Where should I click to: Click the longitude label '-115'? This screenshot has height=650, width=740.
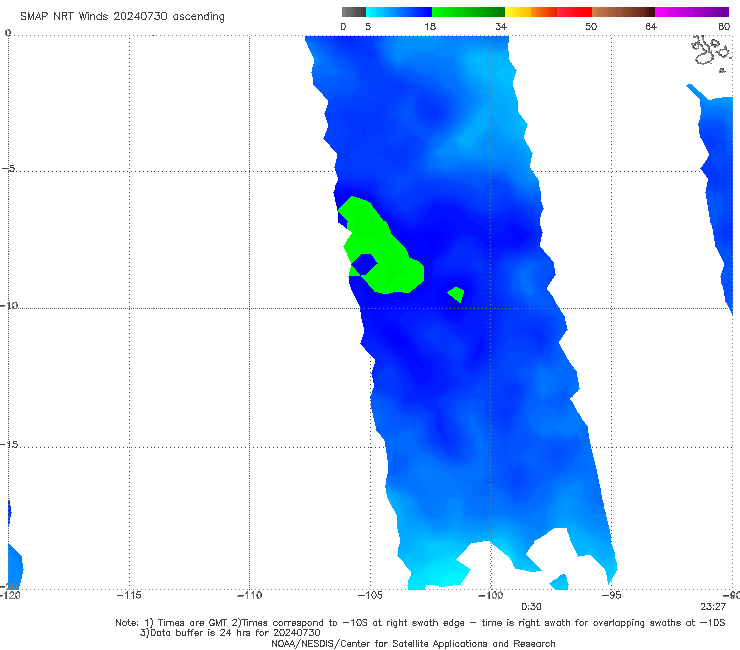pyautogui.click(x=129, y=595)
